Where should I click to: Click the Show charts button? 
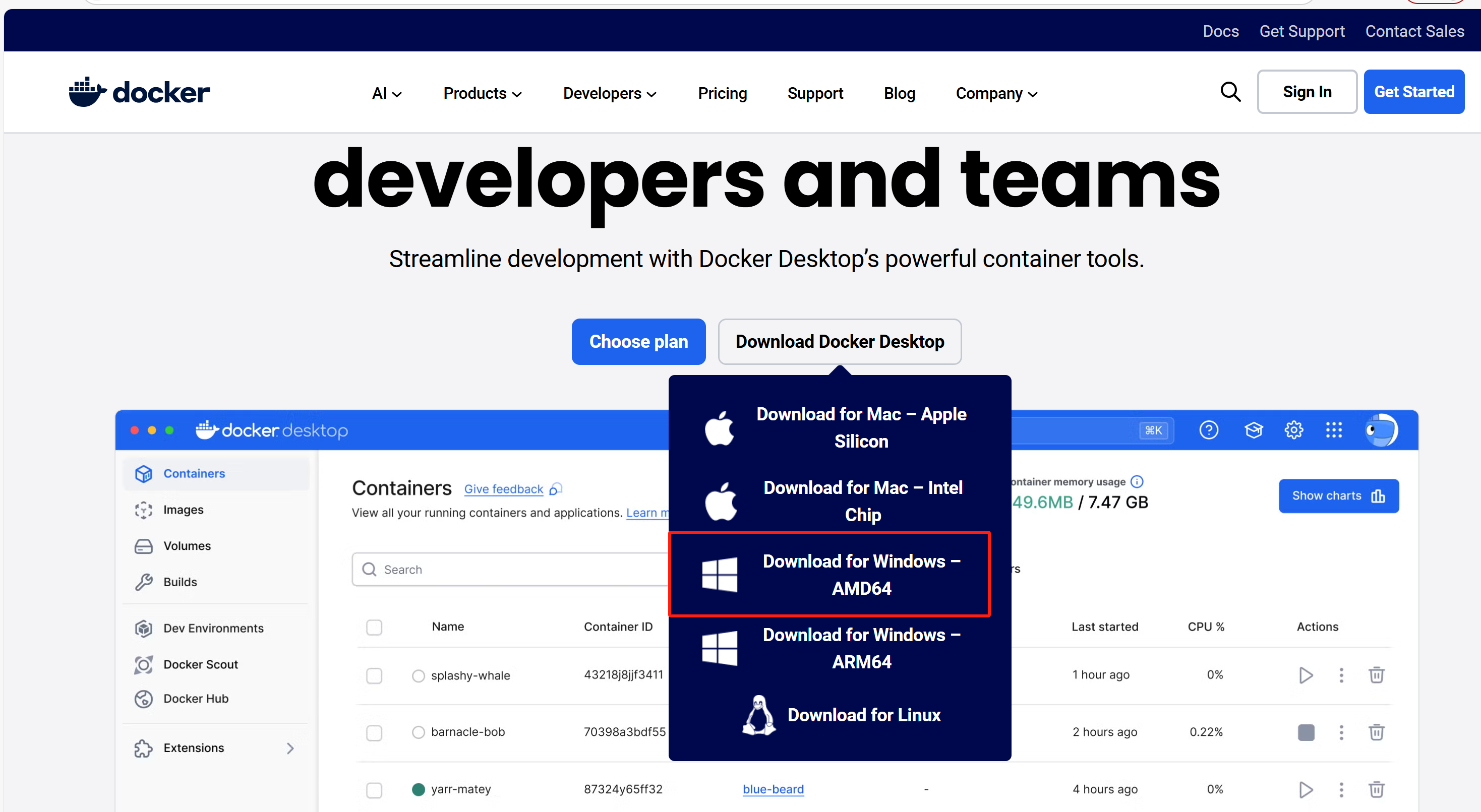click(1338, 496)
